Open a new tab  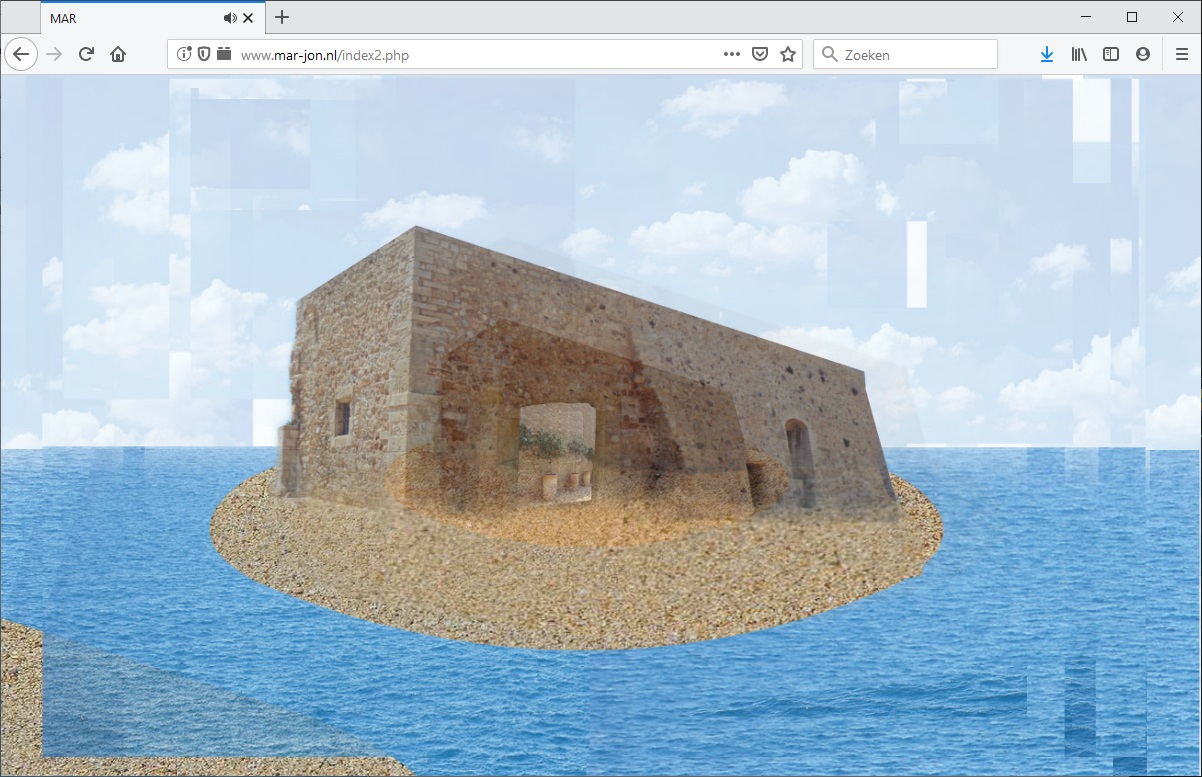coord(282,17)
